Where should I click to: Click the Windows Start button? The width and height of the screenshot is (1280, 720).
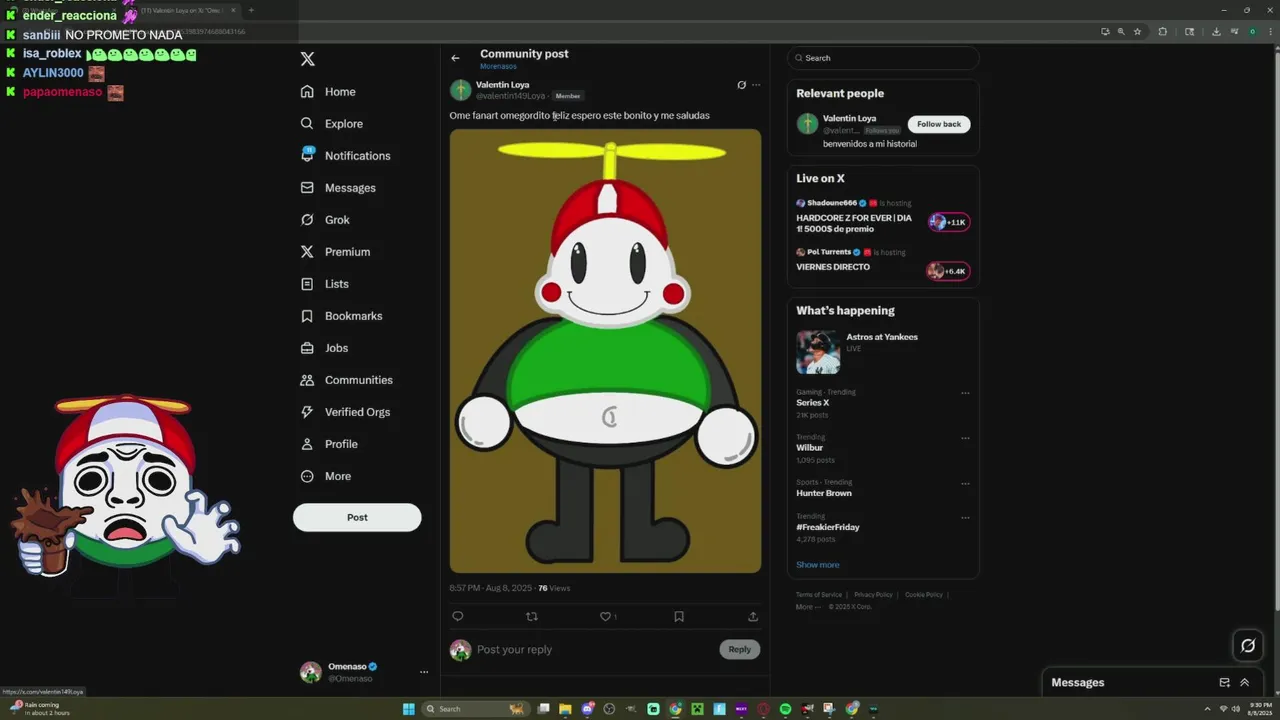(409, 709)
